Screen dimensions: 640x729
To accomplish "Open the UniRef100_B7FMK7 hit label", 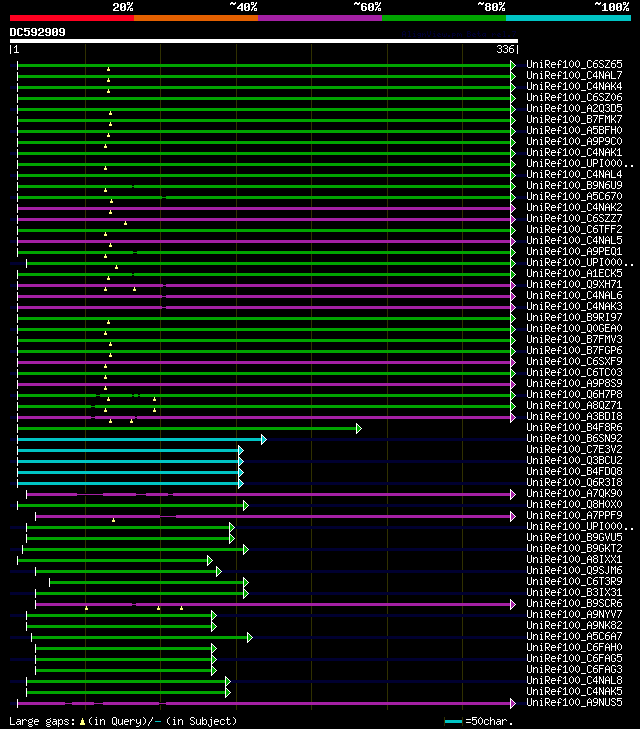I will (x=574, y=119).
